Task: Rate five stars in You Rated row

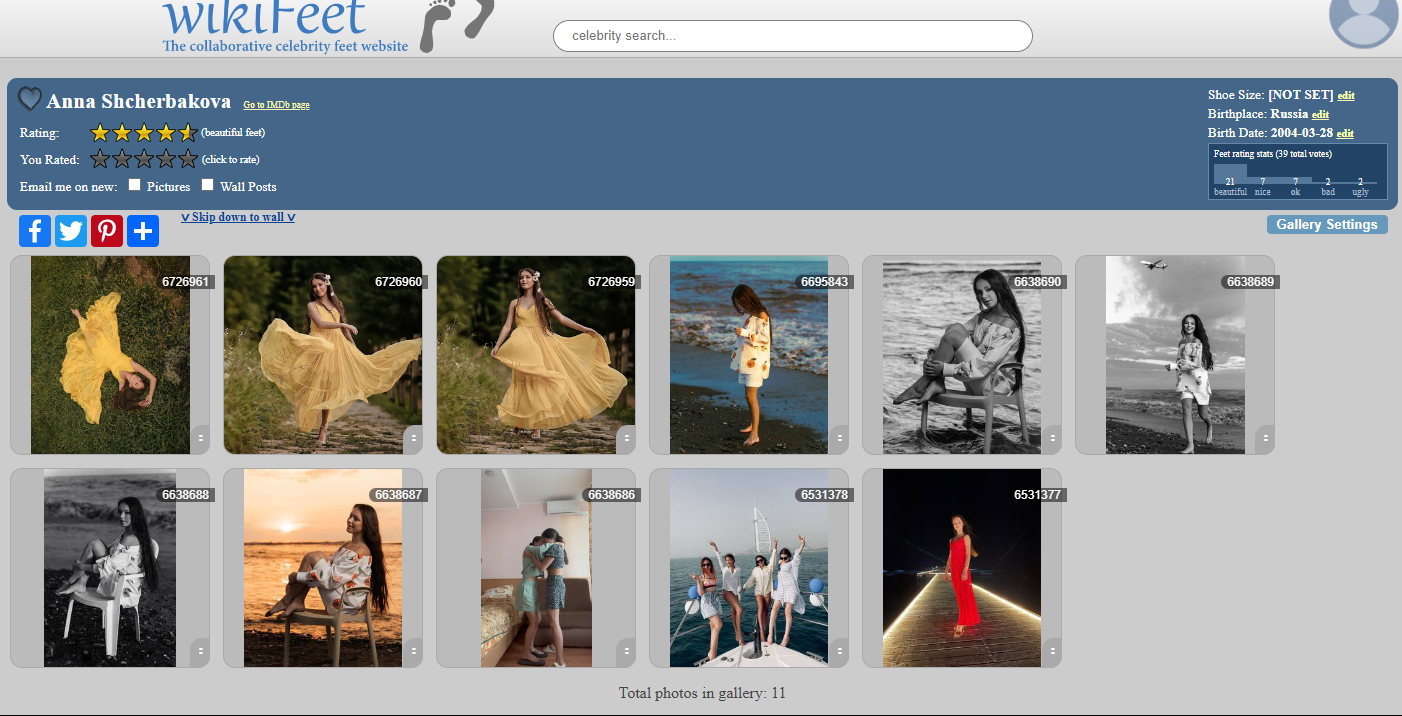Action: pyautogui.click(x=188, y=159)
